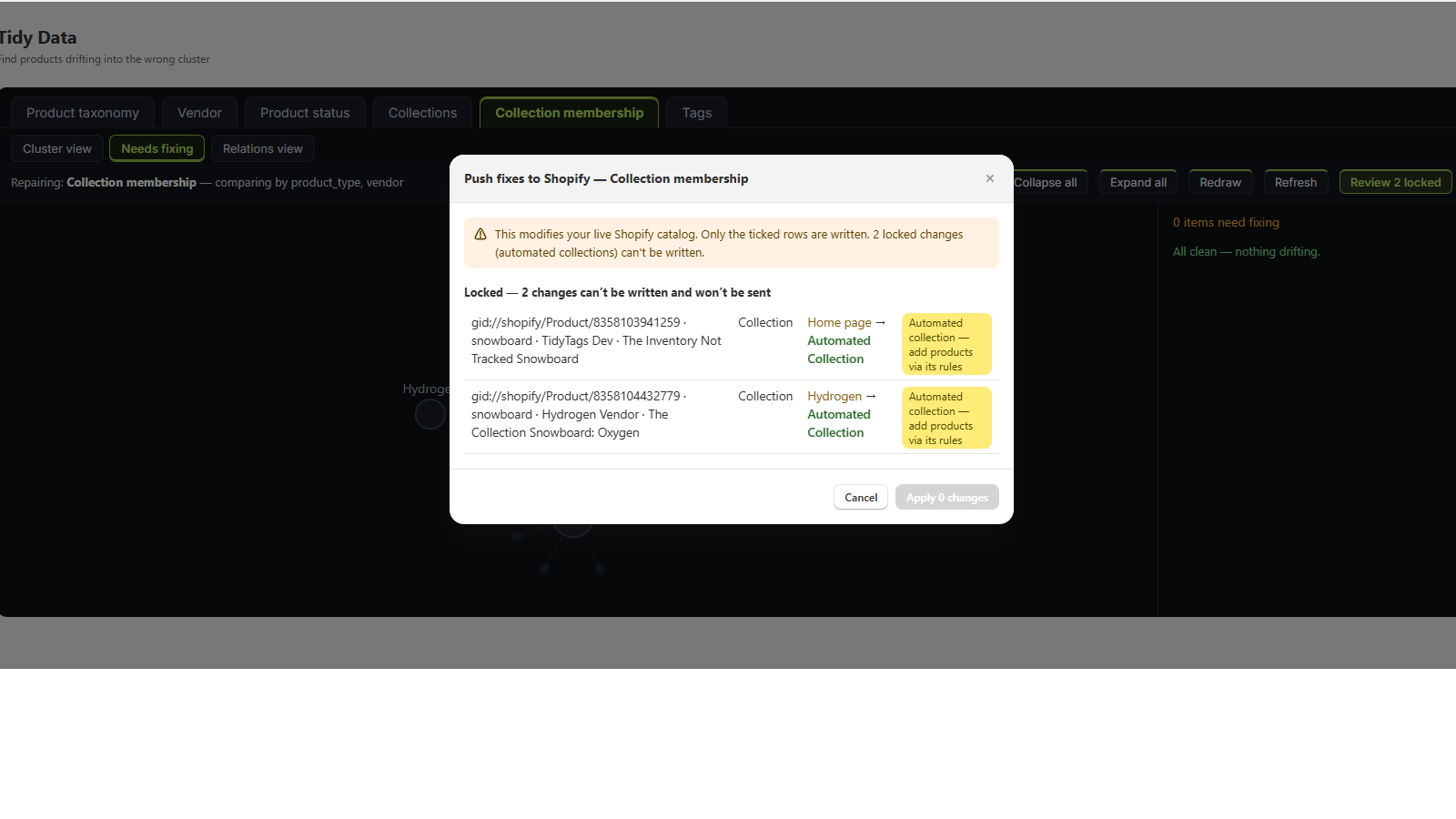
Task: Click the dialog title 'Push fixes to Shopify'
Action: (x=606, y=178)
